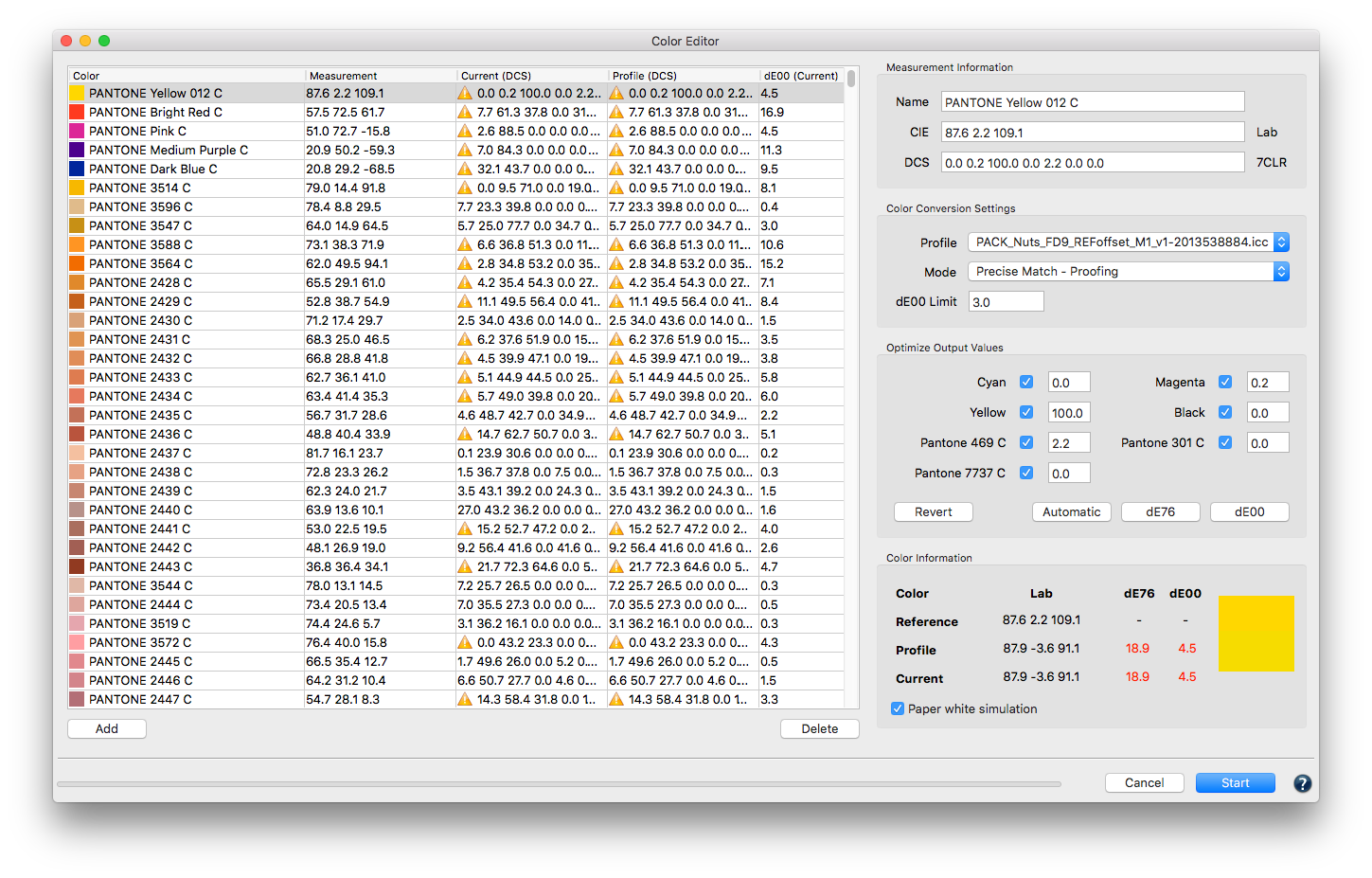Click warning icon in PANTONE Dark Blue C Current column
The image size is (1372, 878).
point(465,169)
